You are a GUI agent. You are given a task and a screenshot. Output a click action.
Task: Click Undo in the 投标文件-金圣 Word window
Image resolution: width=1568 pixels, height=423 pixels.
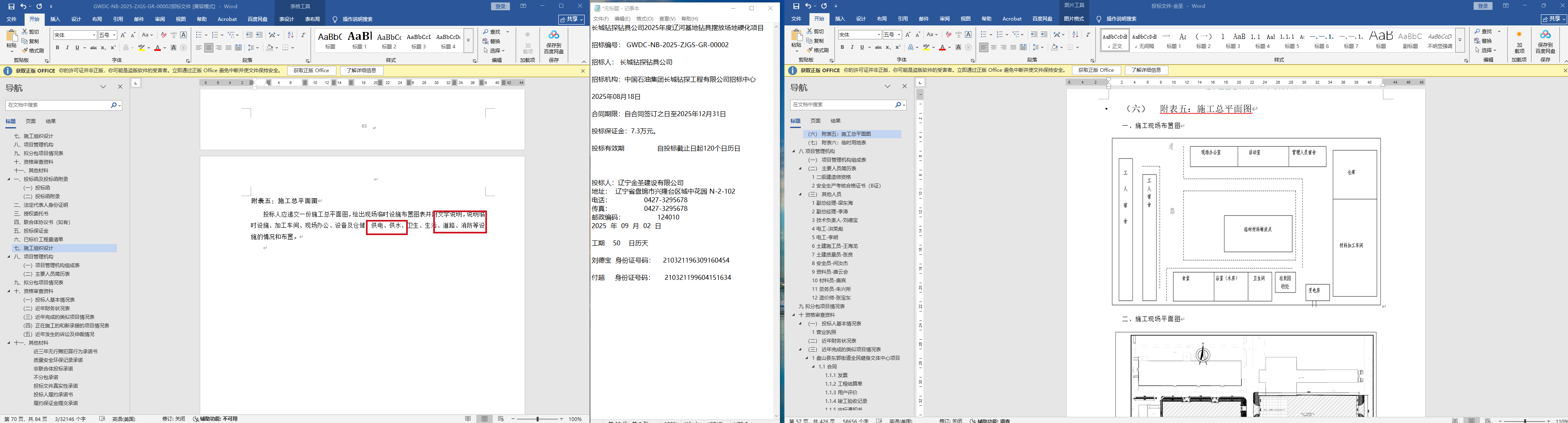[808, 6]
